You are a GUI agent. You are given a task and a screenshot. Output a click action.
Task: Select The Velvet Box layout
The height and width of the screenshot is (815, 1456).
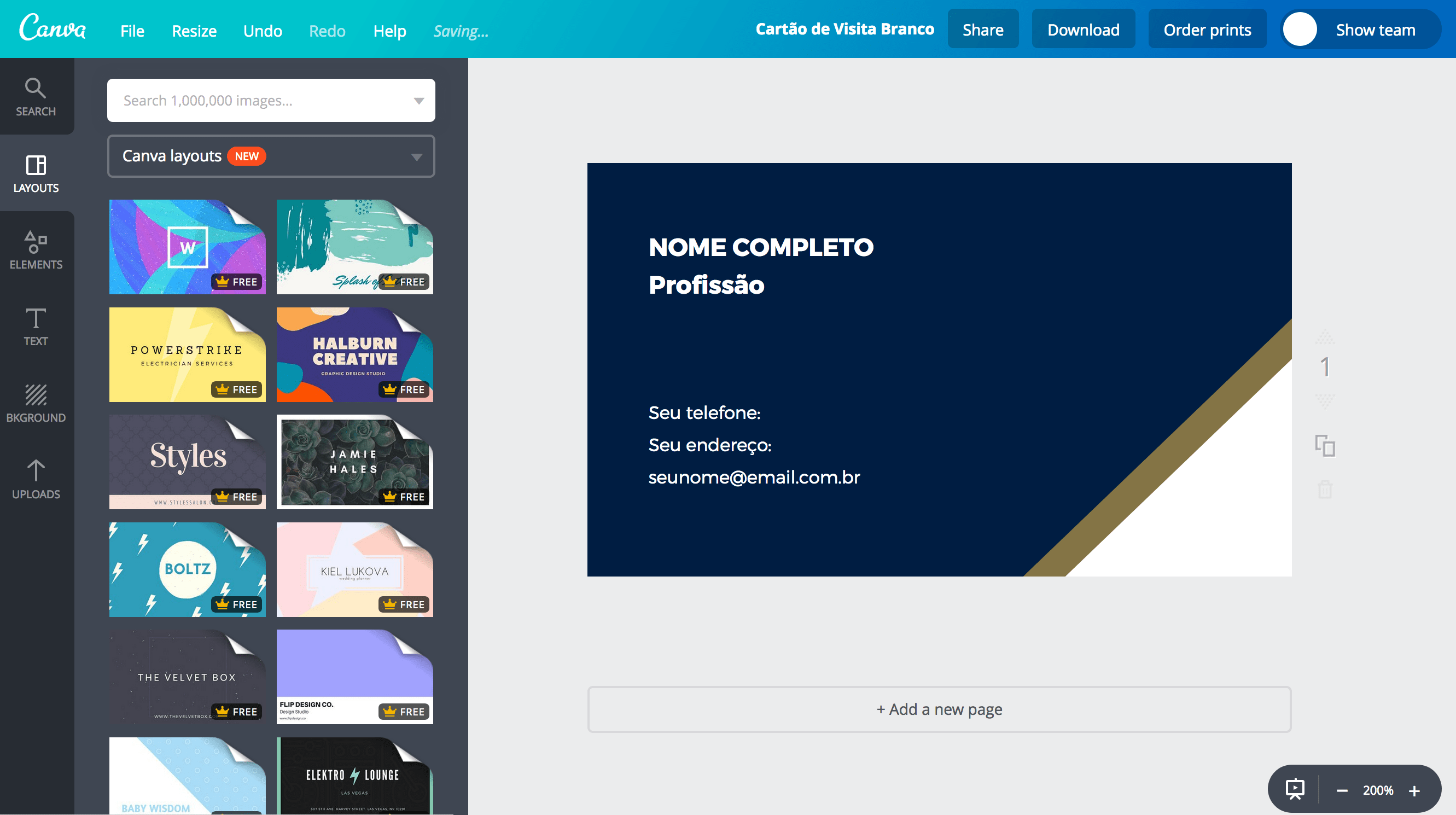coord(187,677)
